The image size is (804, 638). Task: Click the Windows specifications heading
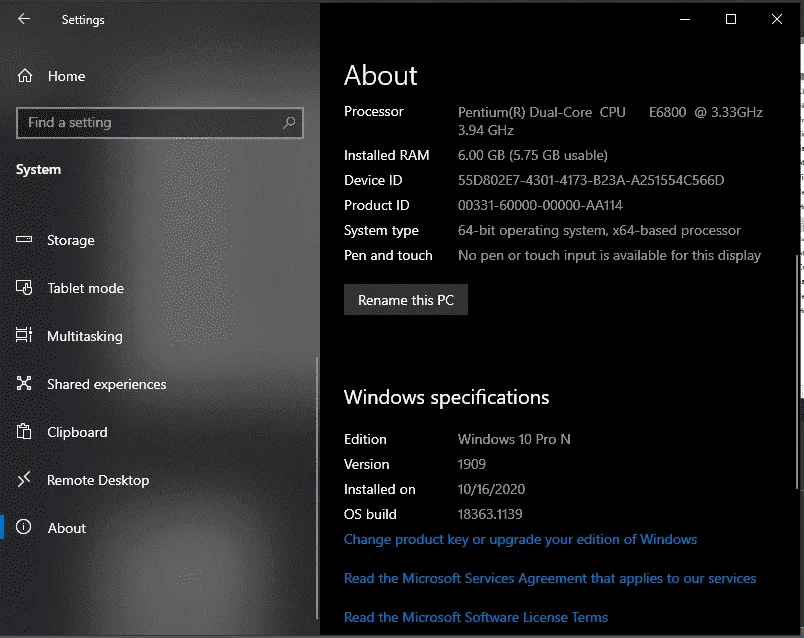coord(446,397)
